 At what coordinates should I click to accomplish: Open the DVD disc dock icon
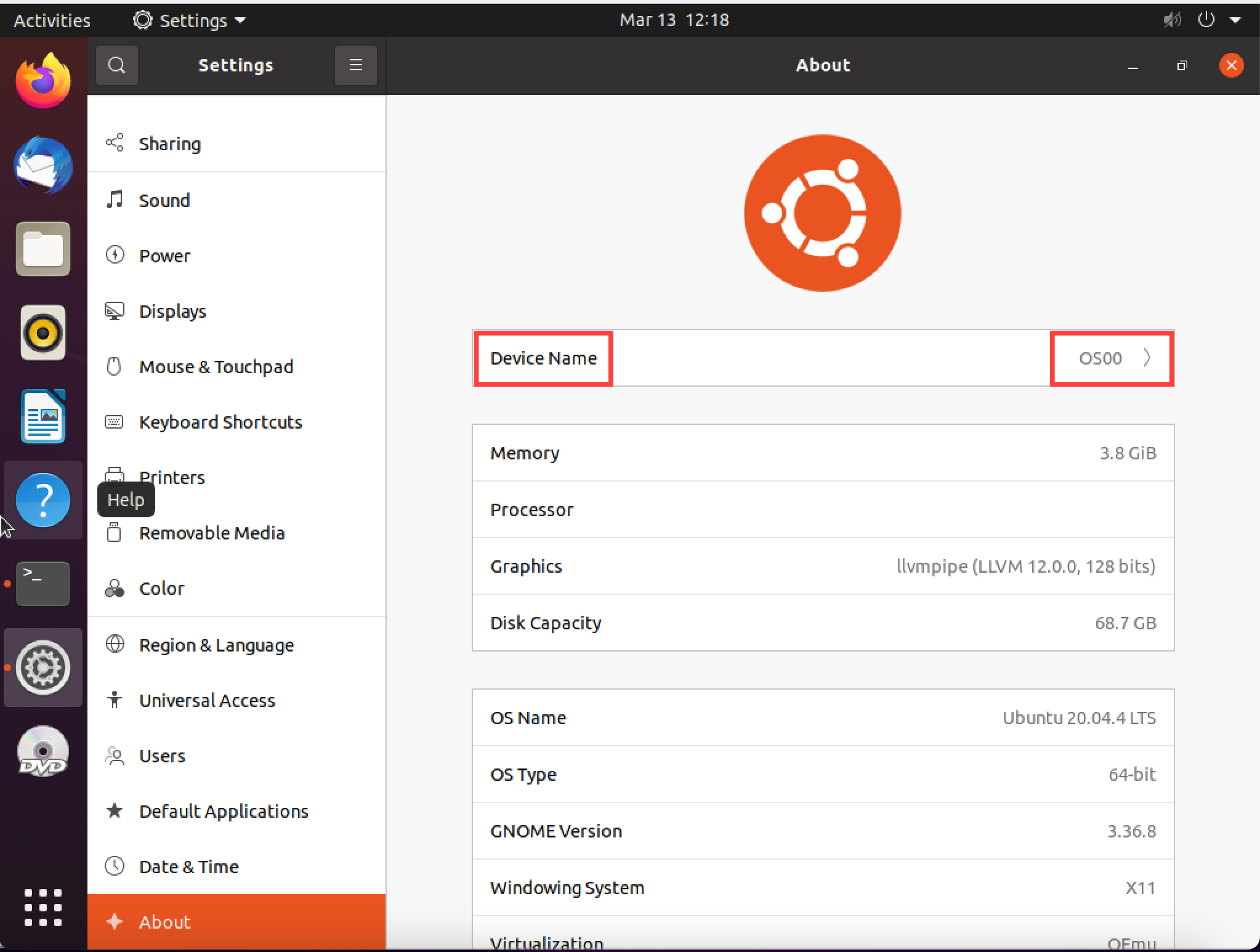tap(43, 751)
